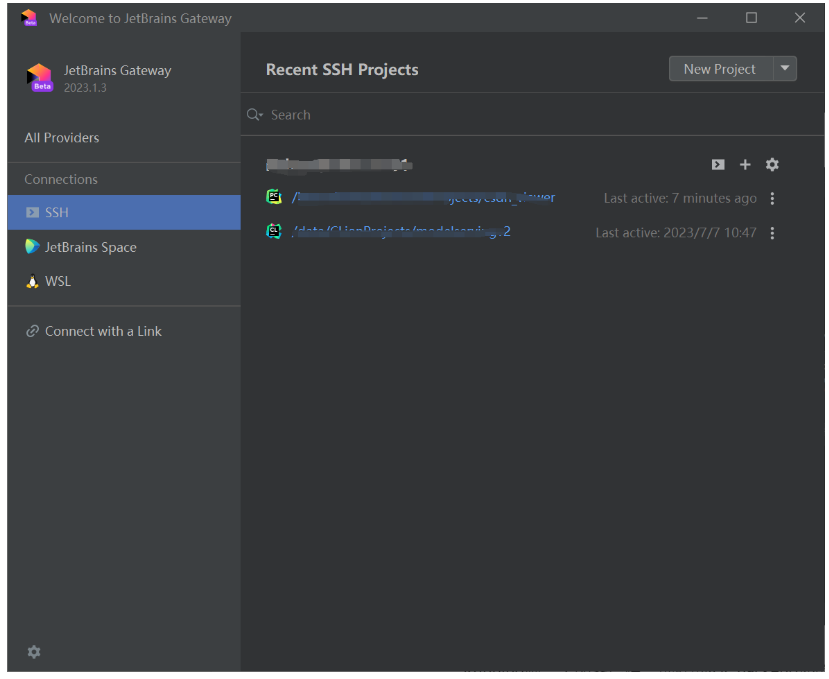Open search options via magnifier dropdown
The image size is (829, 679).
point(255,115)
